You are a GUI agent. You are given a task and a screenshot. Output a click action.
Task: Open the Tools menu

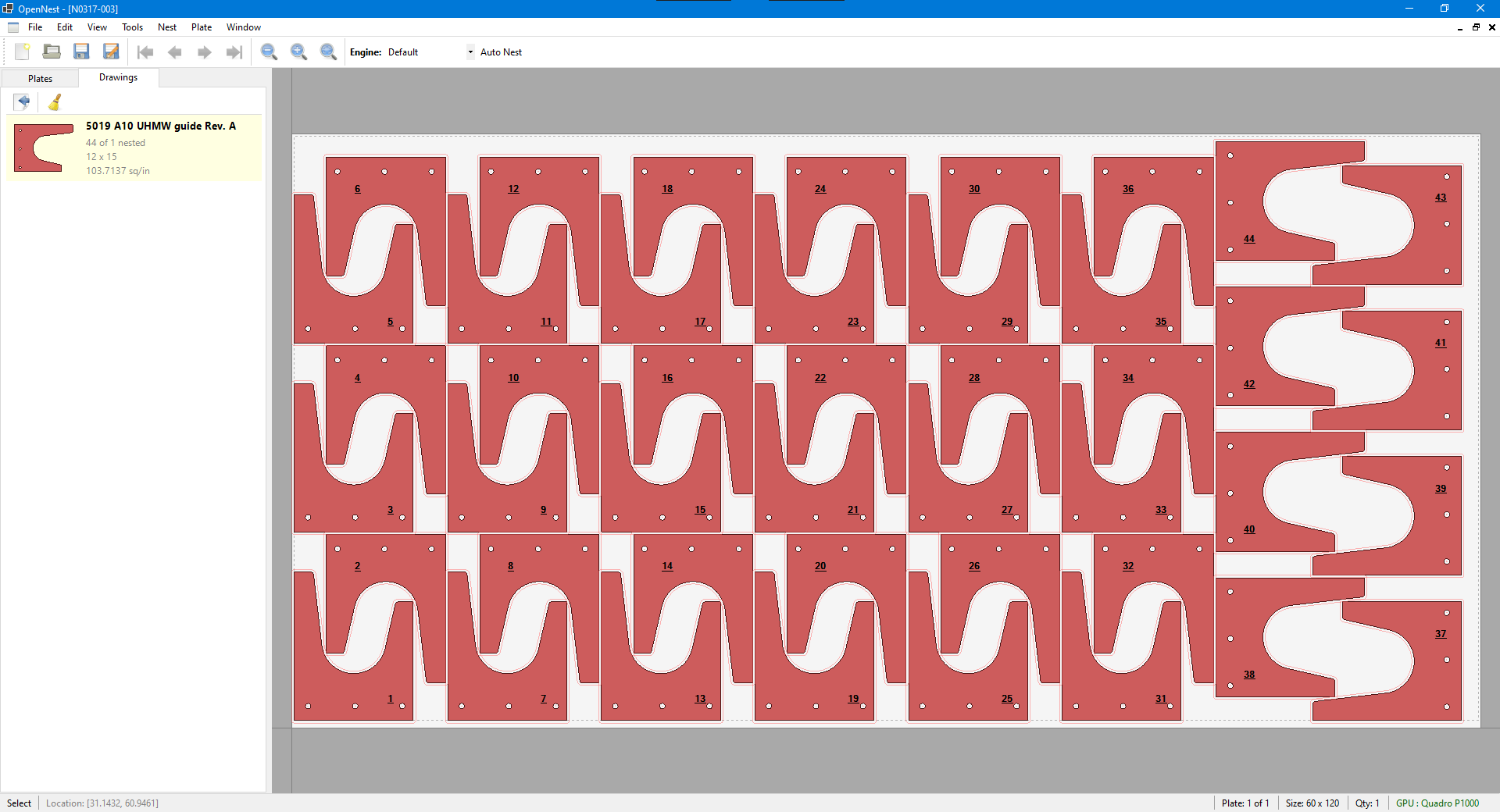(x=132, y=27)
